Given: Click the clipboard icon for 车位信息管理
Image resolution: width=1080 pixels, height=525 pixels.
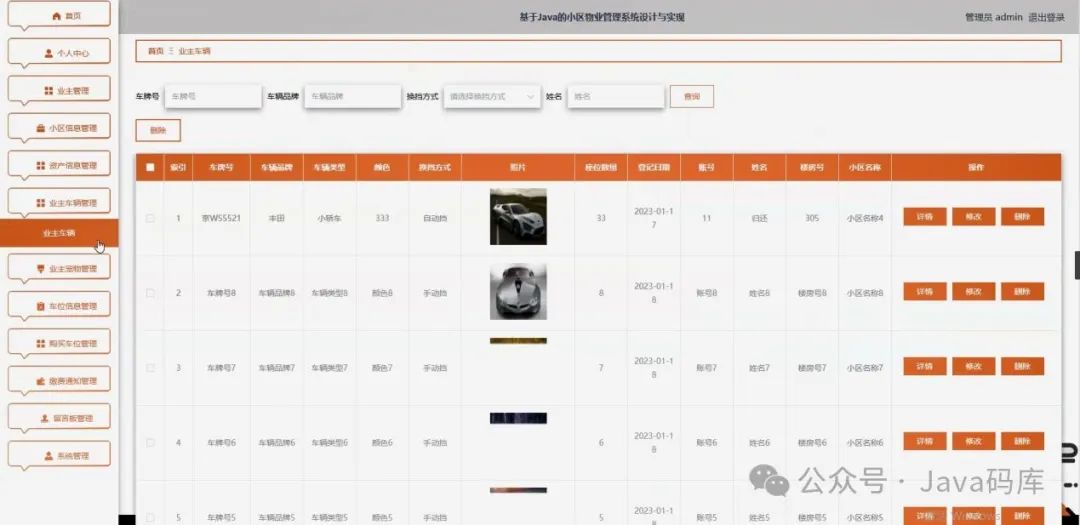Looking at the screenshot, I should [x=40, y=306].
